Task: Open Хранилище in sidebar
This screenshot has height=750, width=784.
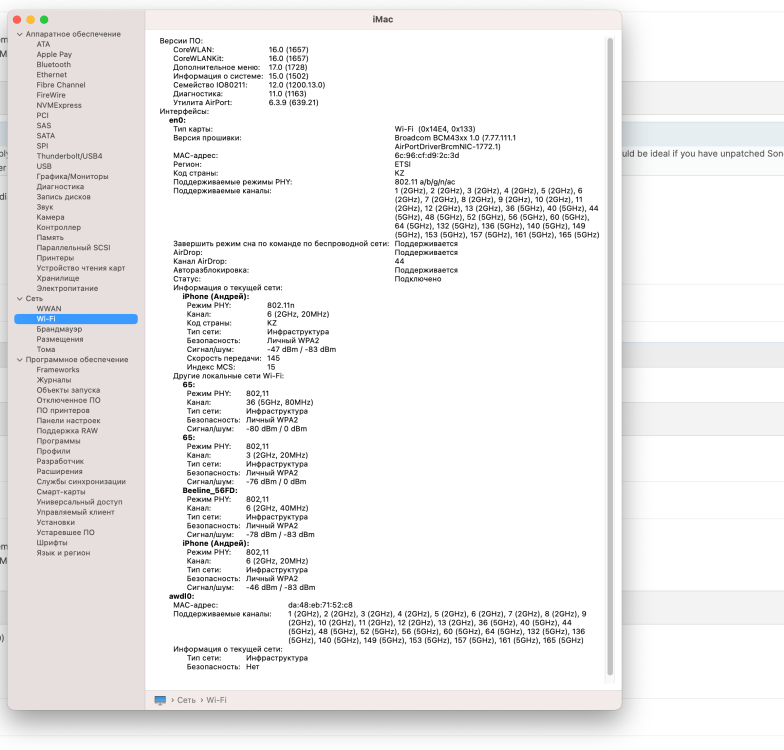Action: point(58,278)
